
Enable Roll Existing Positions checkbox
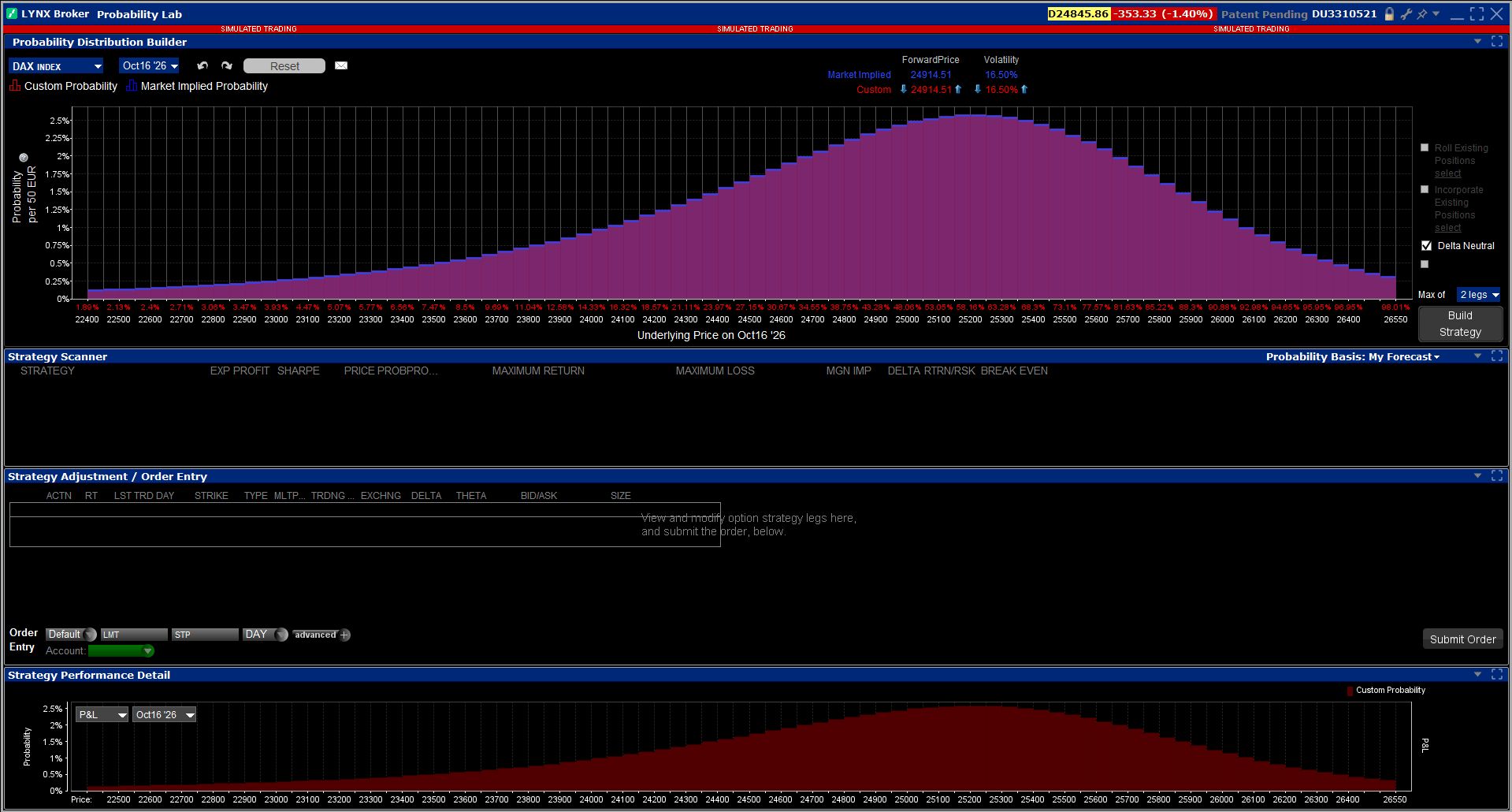pyautogui.click(x=1425, y=147)
